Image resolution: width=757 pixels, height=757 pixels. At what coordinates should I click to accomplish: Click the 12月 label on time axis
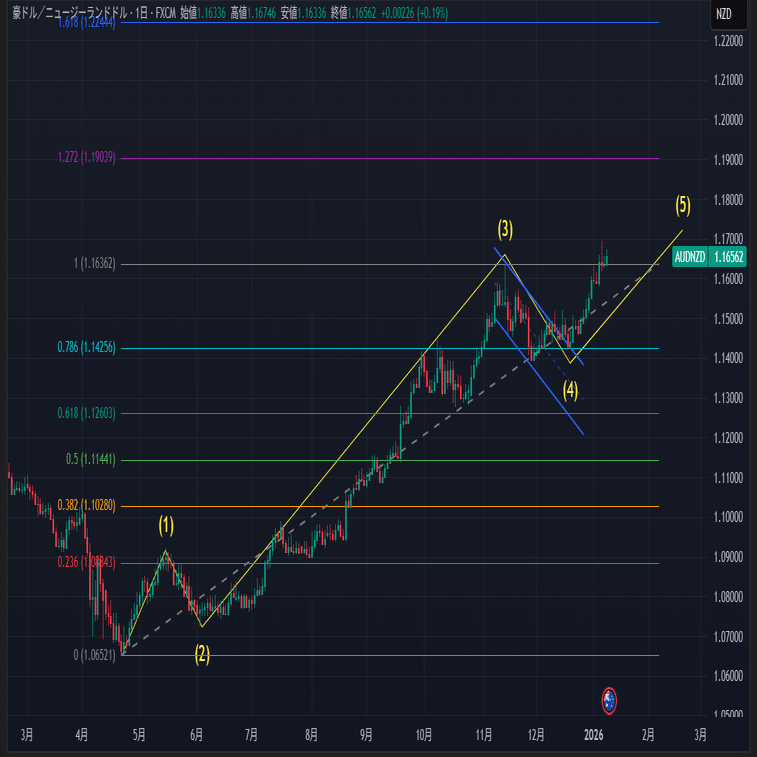(x=536, y=735)
